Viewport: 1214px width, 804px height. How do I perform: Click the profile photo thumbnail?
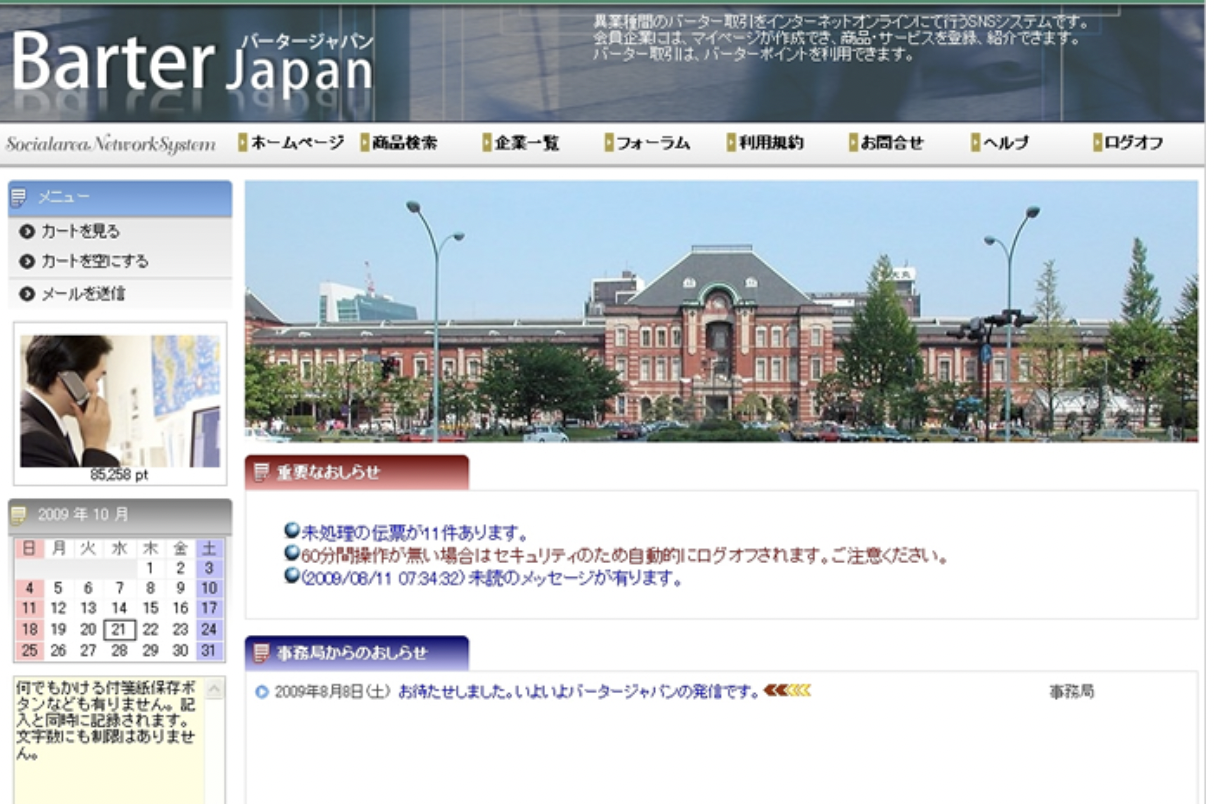(120, 400)
